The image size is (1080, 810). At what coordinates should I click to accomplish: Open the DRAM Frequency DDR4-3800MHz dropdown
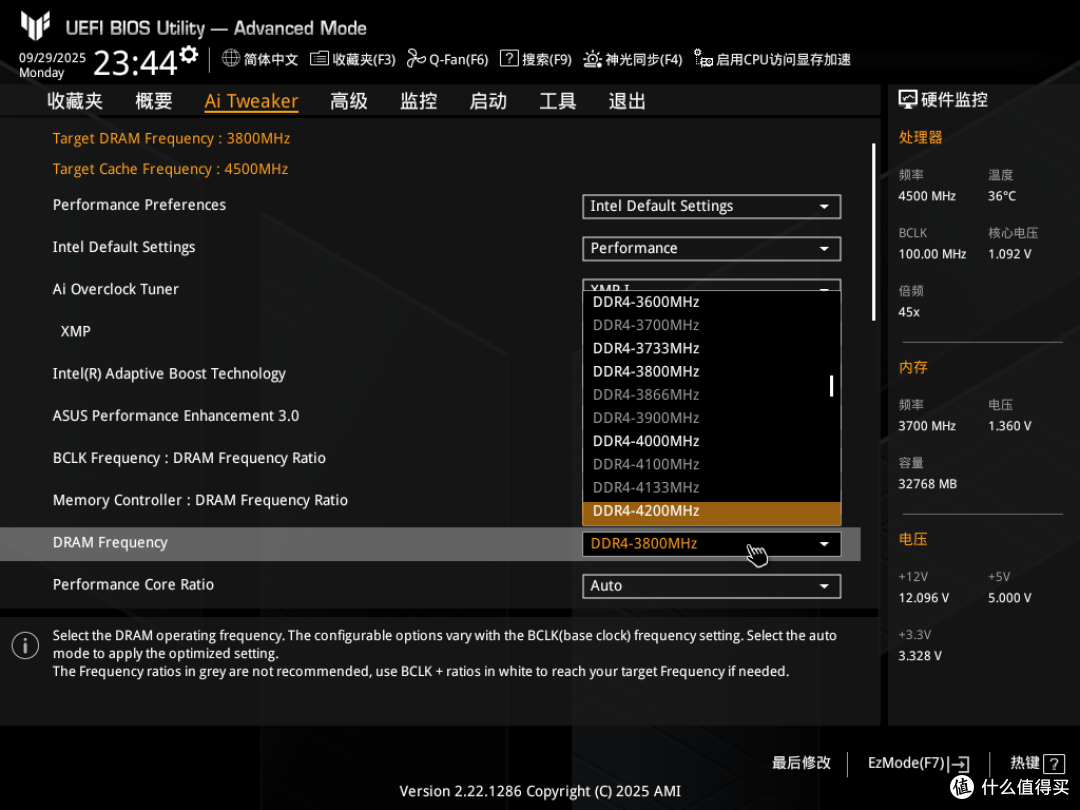[712, 544]
